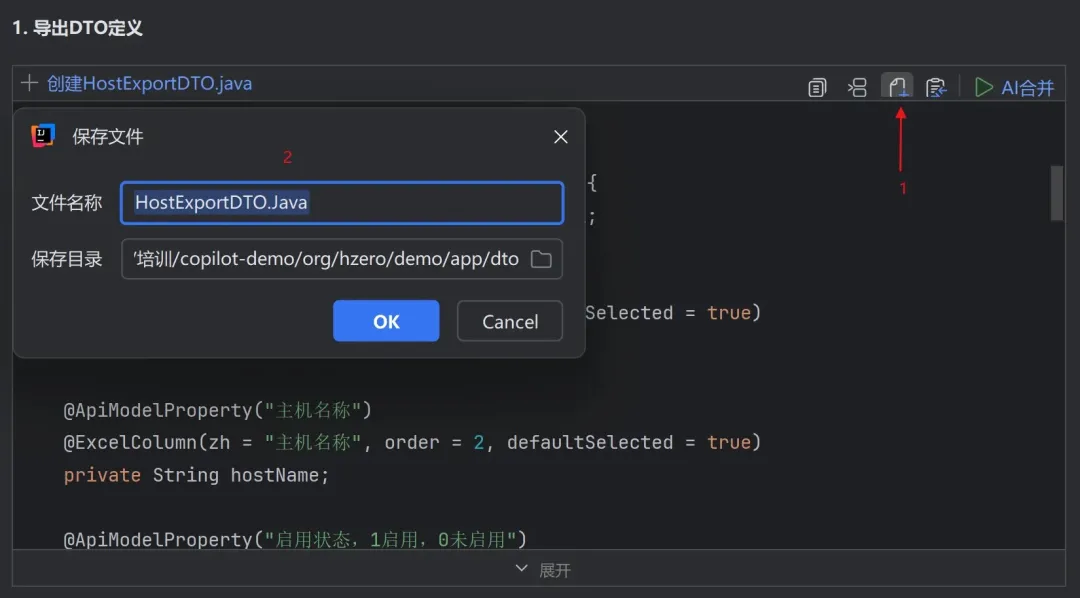Confirm saving with the OK button
The height and width of the screenshot is (598, 1080).
[x=386, y=321]
